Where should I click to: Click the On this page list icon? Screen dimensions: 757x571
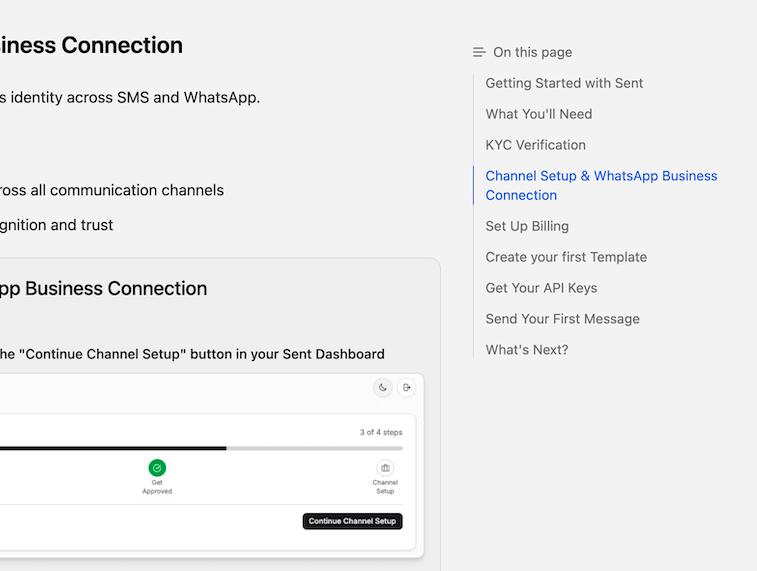[479, 52]
